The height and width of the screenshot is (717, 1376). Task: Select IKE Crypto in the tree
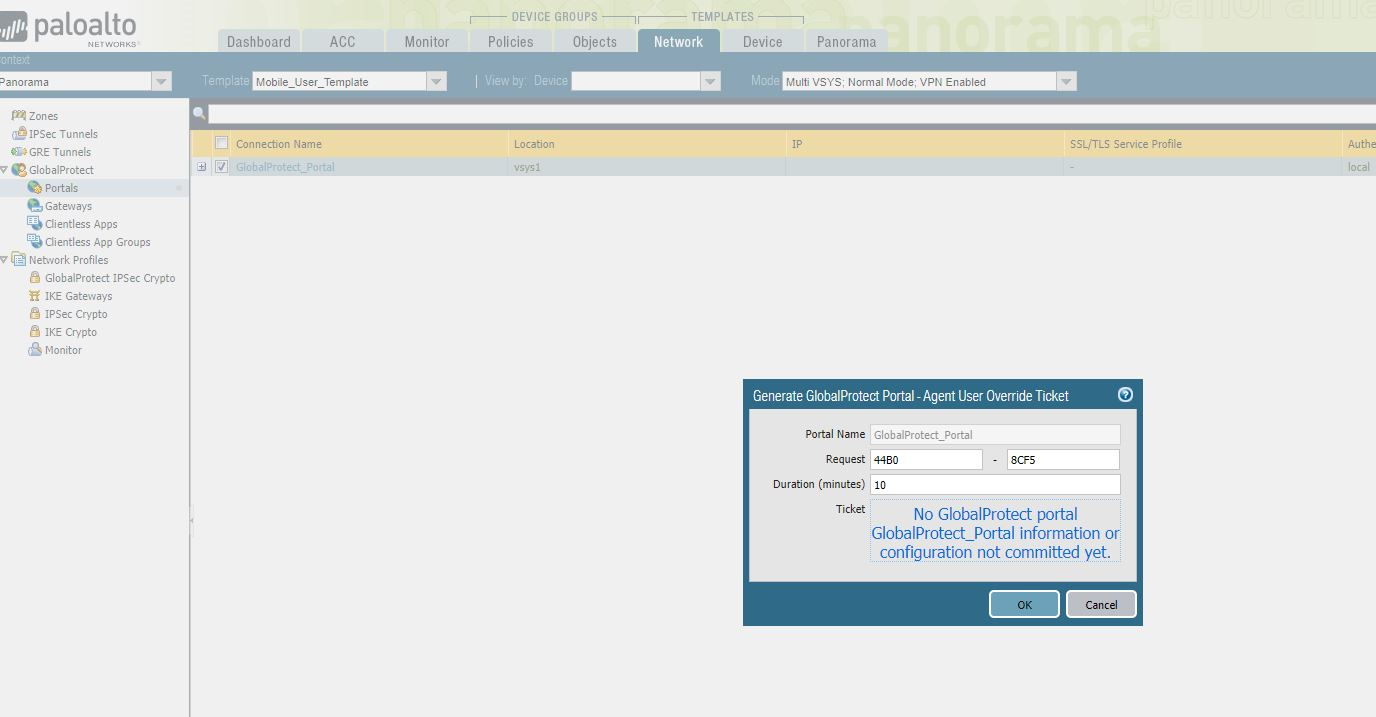(71, 332)
